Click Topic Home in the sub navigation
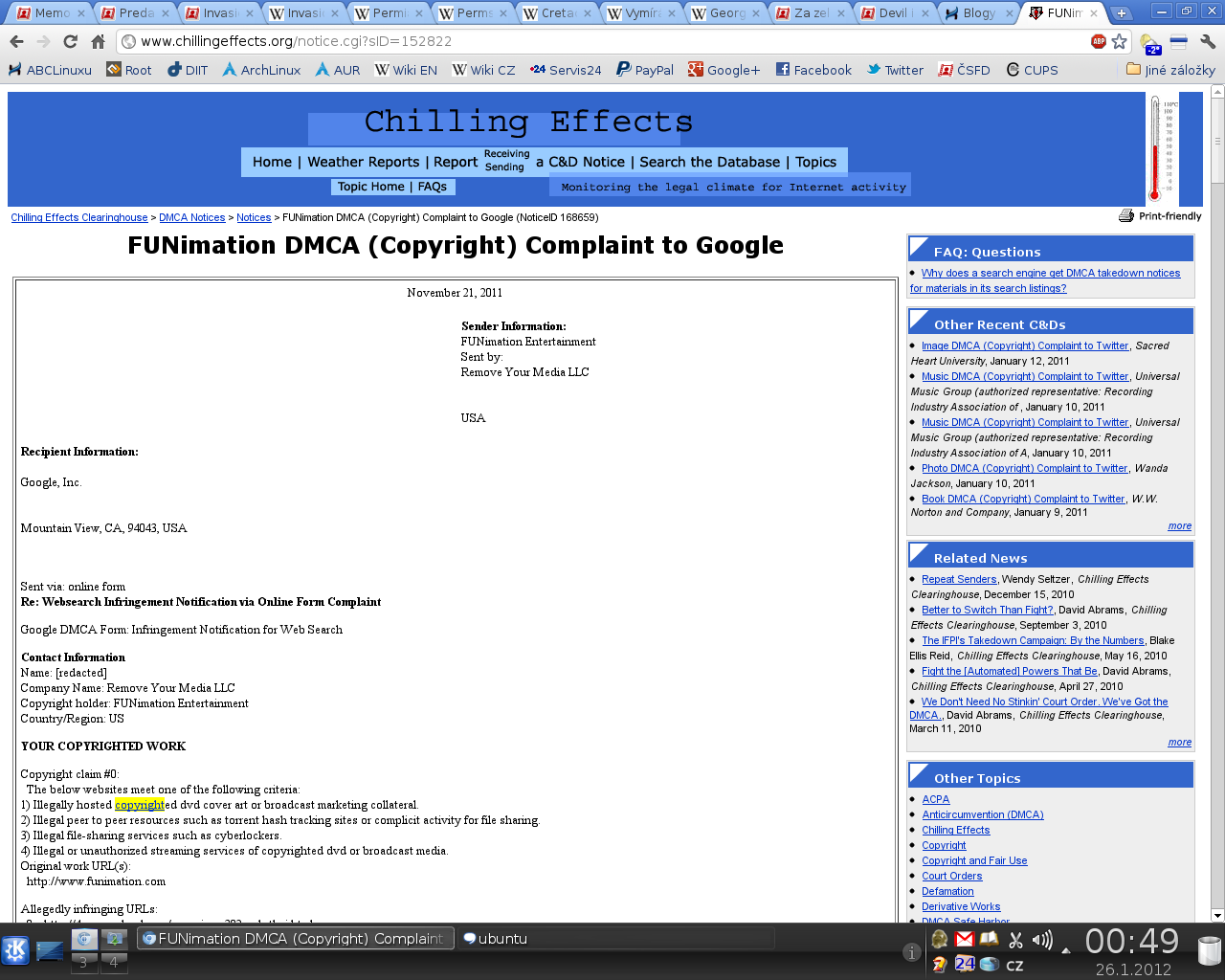 tap(370, 187)
